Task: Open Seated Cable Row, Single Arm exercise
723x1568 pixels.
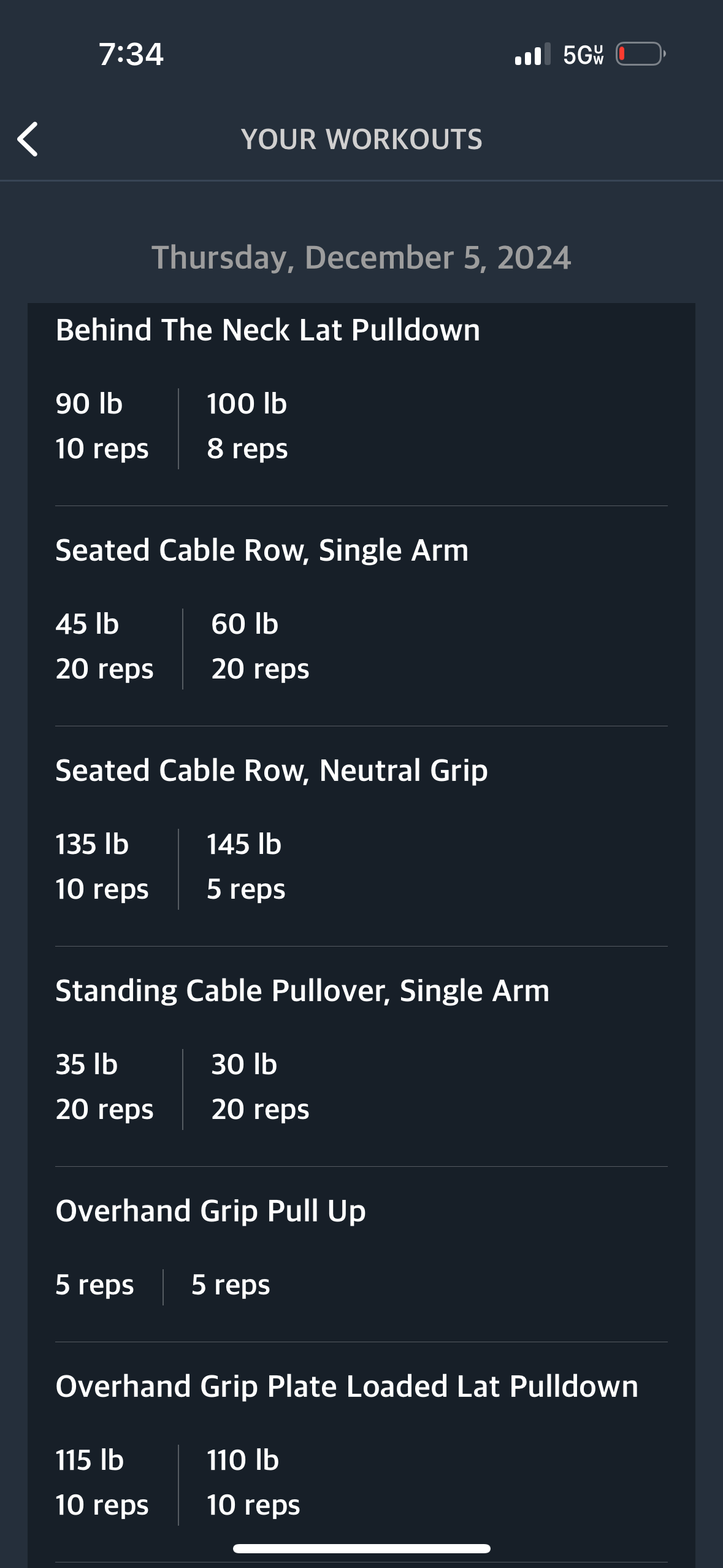Action: 262,550
